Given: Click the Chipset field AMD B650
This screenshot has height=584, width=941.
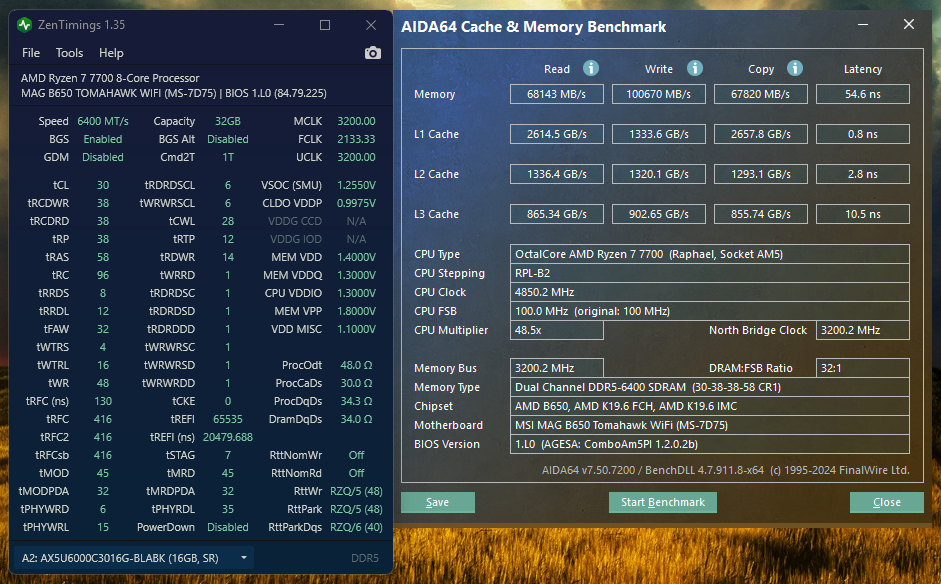Looking at the screenshot, I should click(709, 406).
